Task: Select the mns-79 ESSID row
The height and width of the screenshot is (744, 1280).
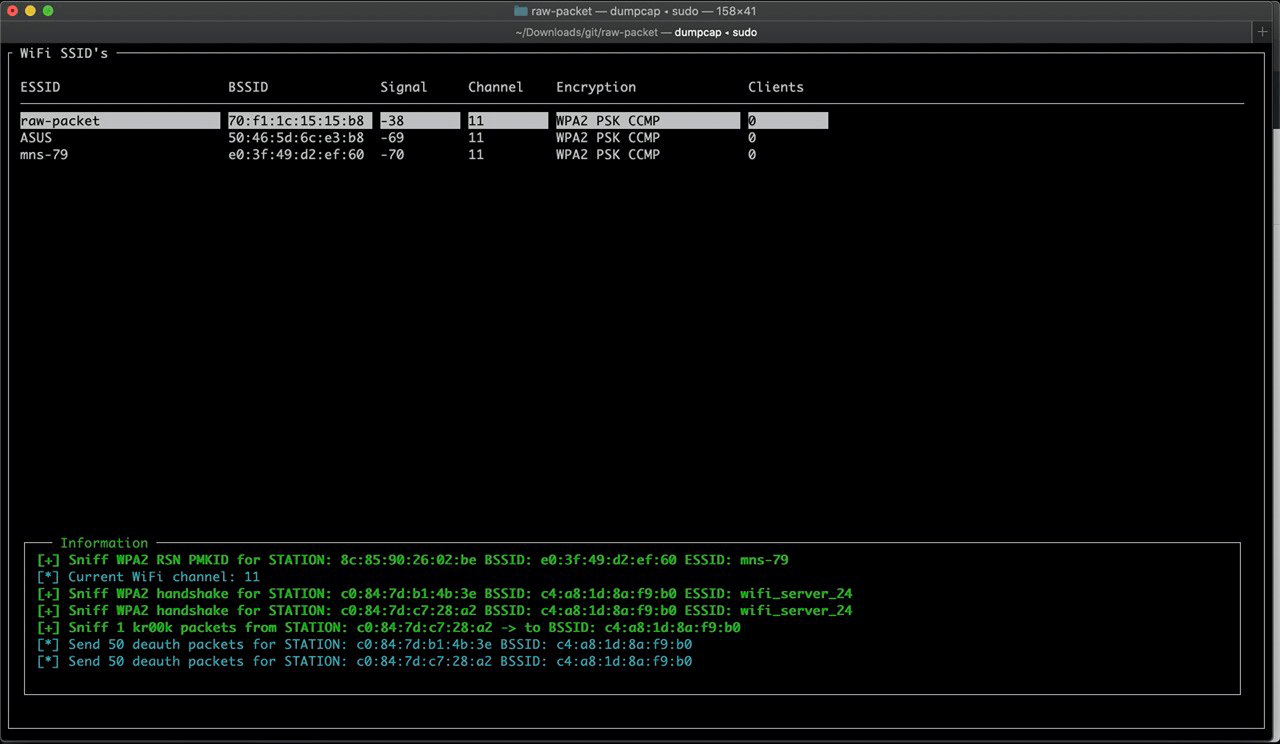Action: tap(390, 155)
